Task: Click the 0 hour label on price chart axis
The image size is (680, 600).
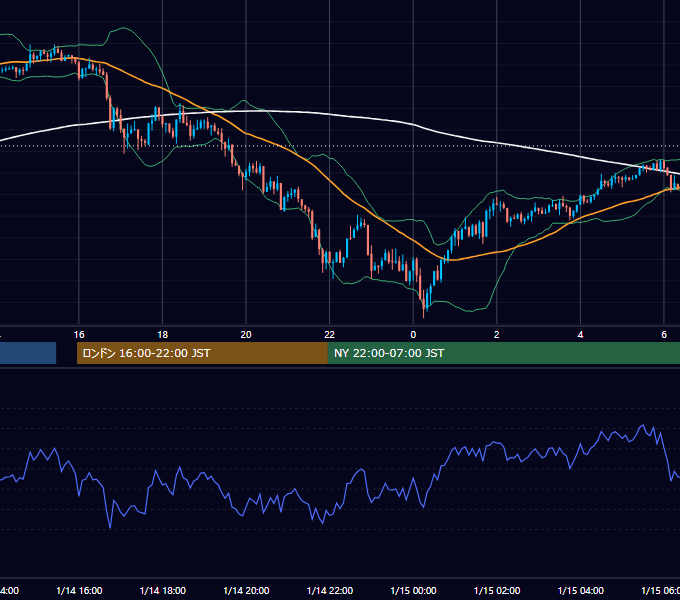Action: (x=413, y=335)
